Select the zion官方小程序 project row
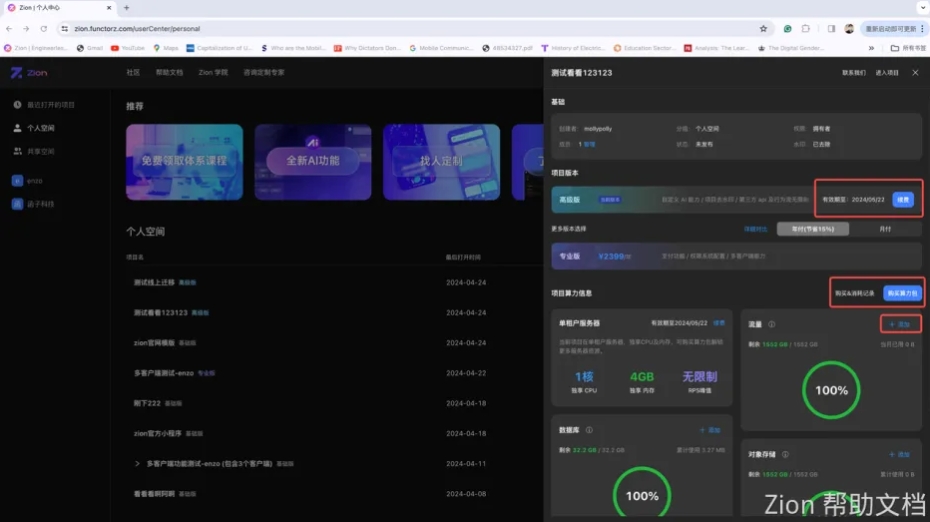Image resolution: width=930 pixels, height=522 pixels. 335,434
